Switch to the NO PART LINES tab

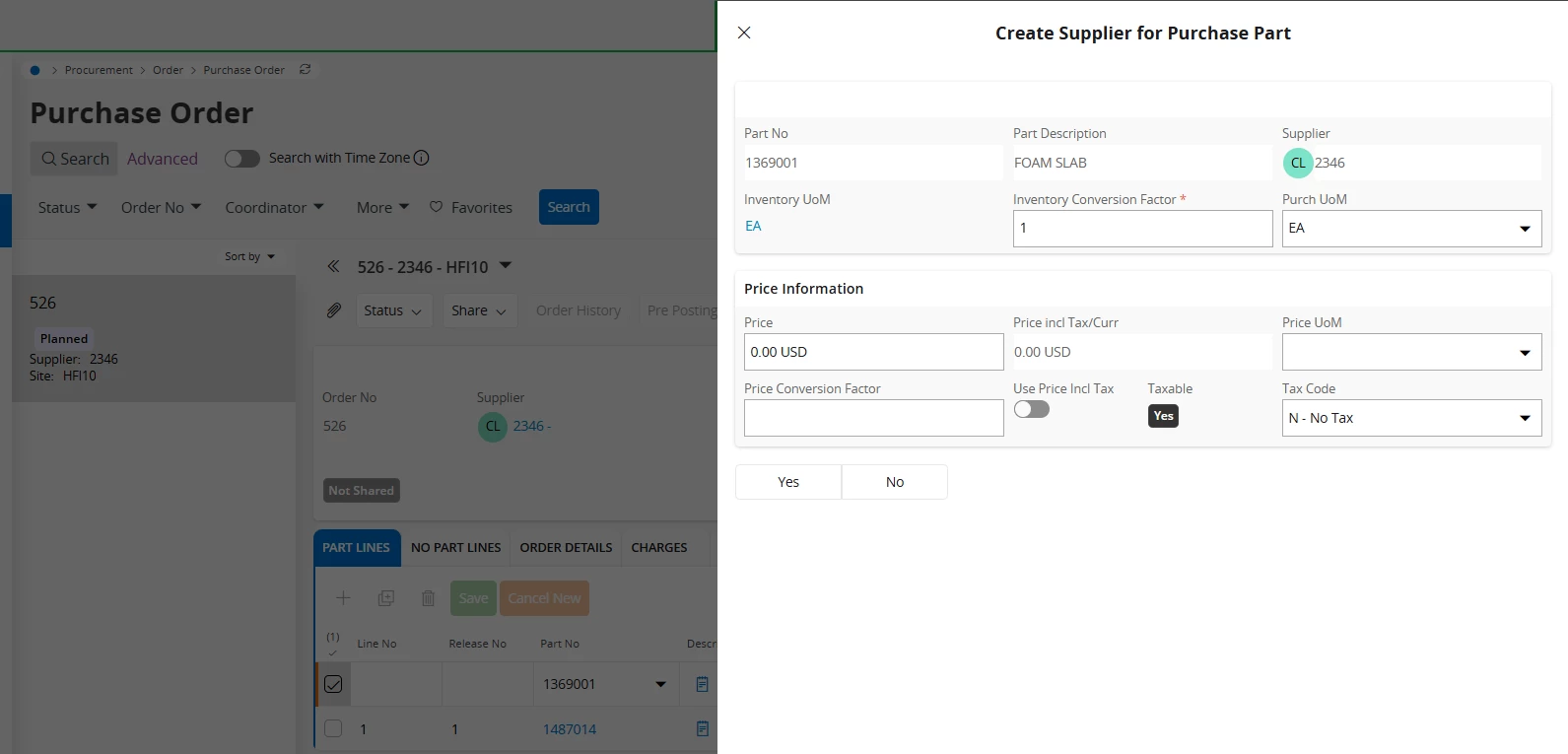click(x=455, y=548)
